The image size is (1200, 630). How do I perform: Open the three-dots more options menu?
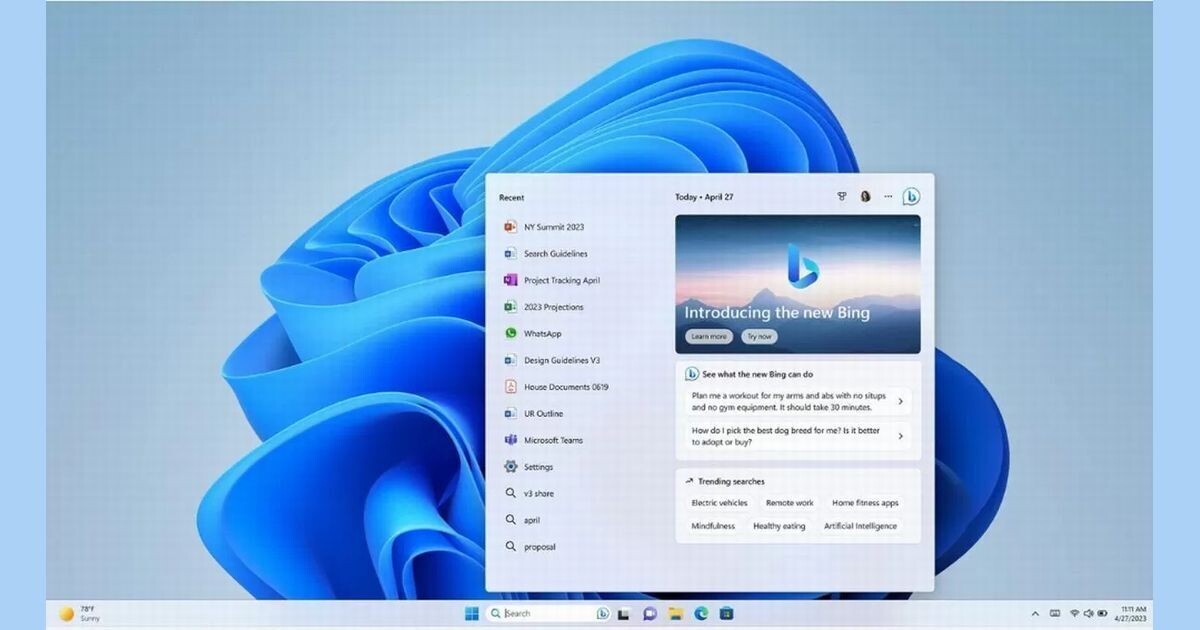click(888, 197)
